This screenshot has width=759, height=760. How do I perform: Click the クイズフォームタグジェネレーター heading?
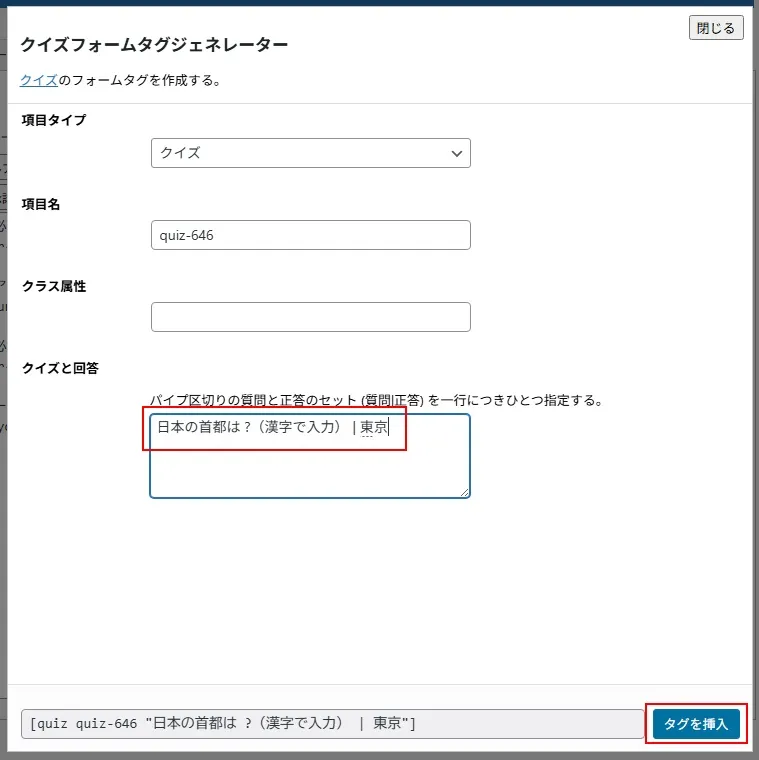tap(154, 45)
